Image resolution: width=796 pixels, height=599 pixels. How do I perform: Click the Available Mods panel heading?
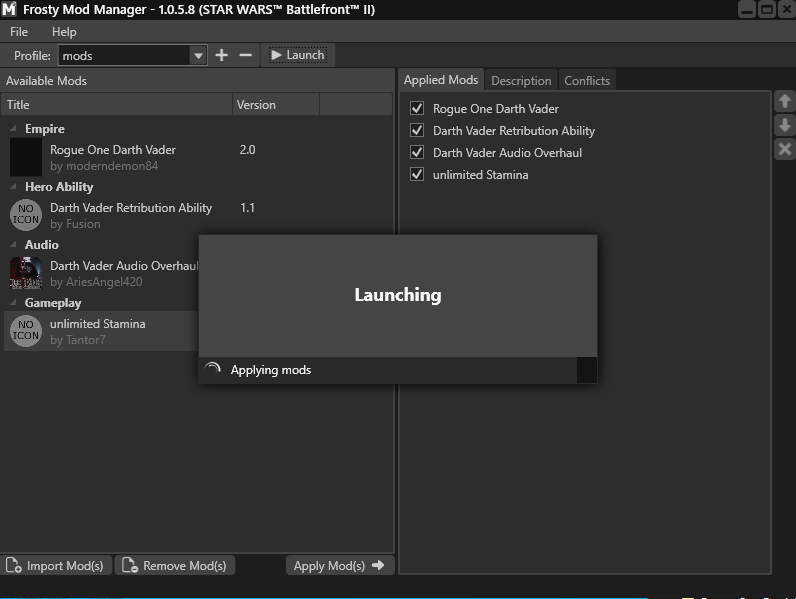tap(46, 81)
